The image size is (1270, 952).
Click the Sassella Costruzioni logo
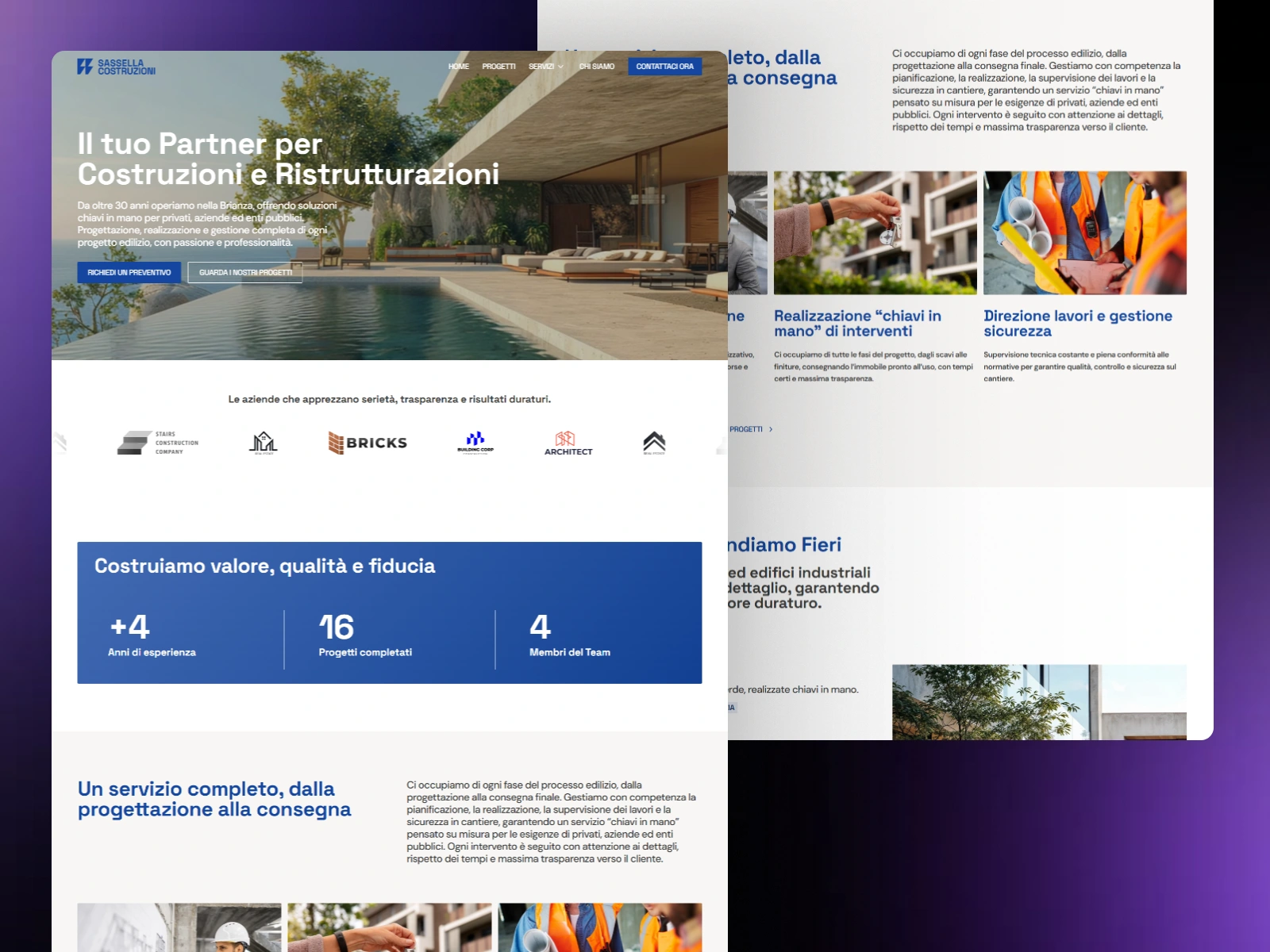tap(116, 67)
